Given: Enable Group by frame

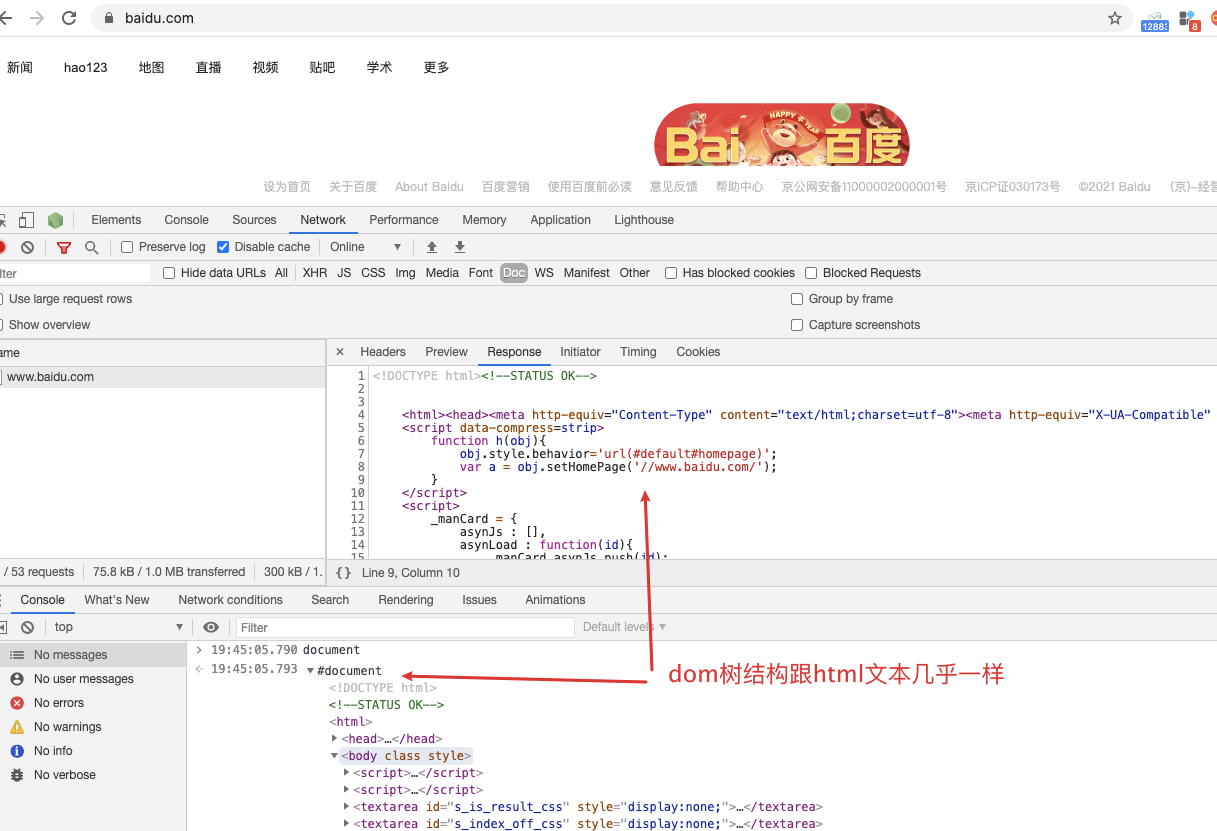Looking at the screenshot, I should point(797,299).
